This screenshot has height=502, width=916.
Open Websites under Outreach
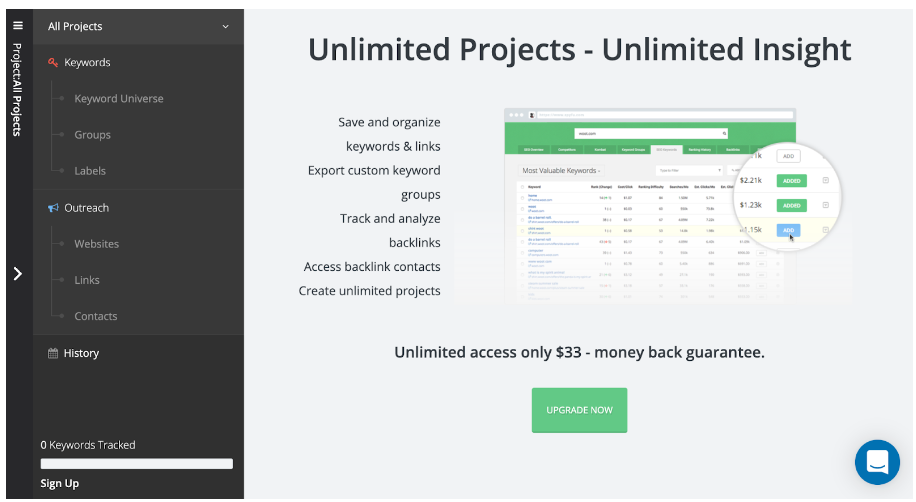pos(96,244)
